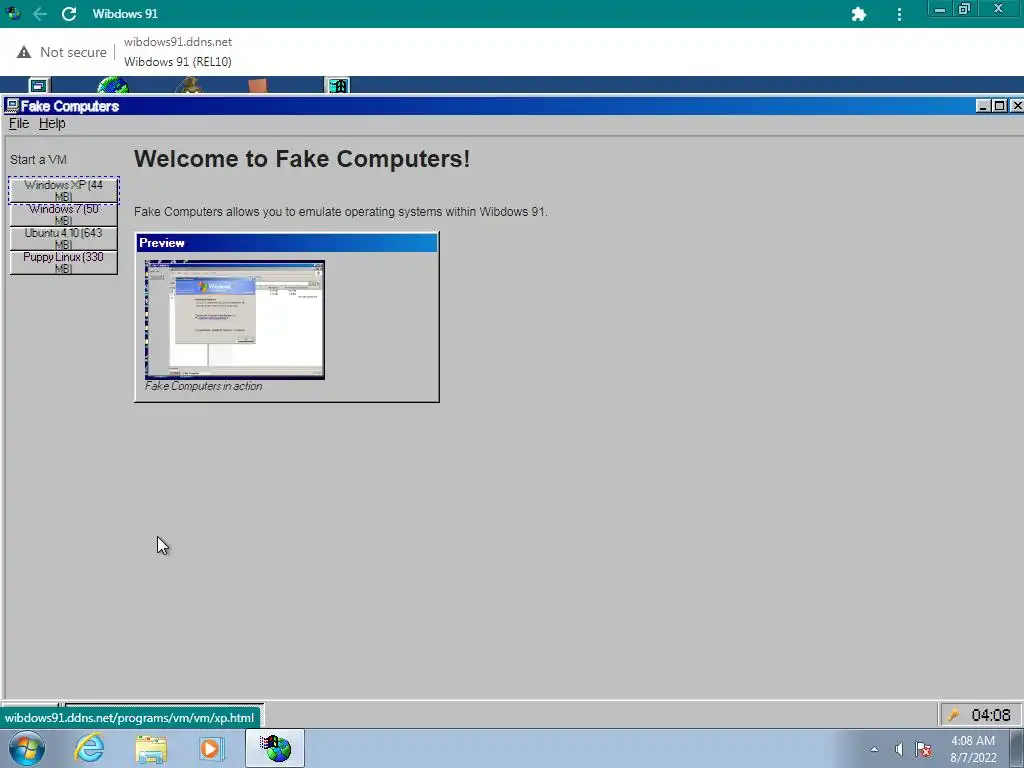1024x768 pixels.
Task: Click the speaker volume tray icon
Action: coord(899,749)
